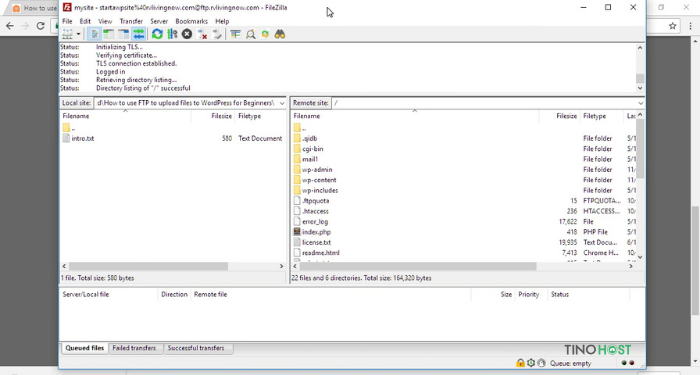Refresh the file and folder lists
The image size is (700, 375).
(x=157, y=34)
